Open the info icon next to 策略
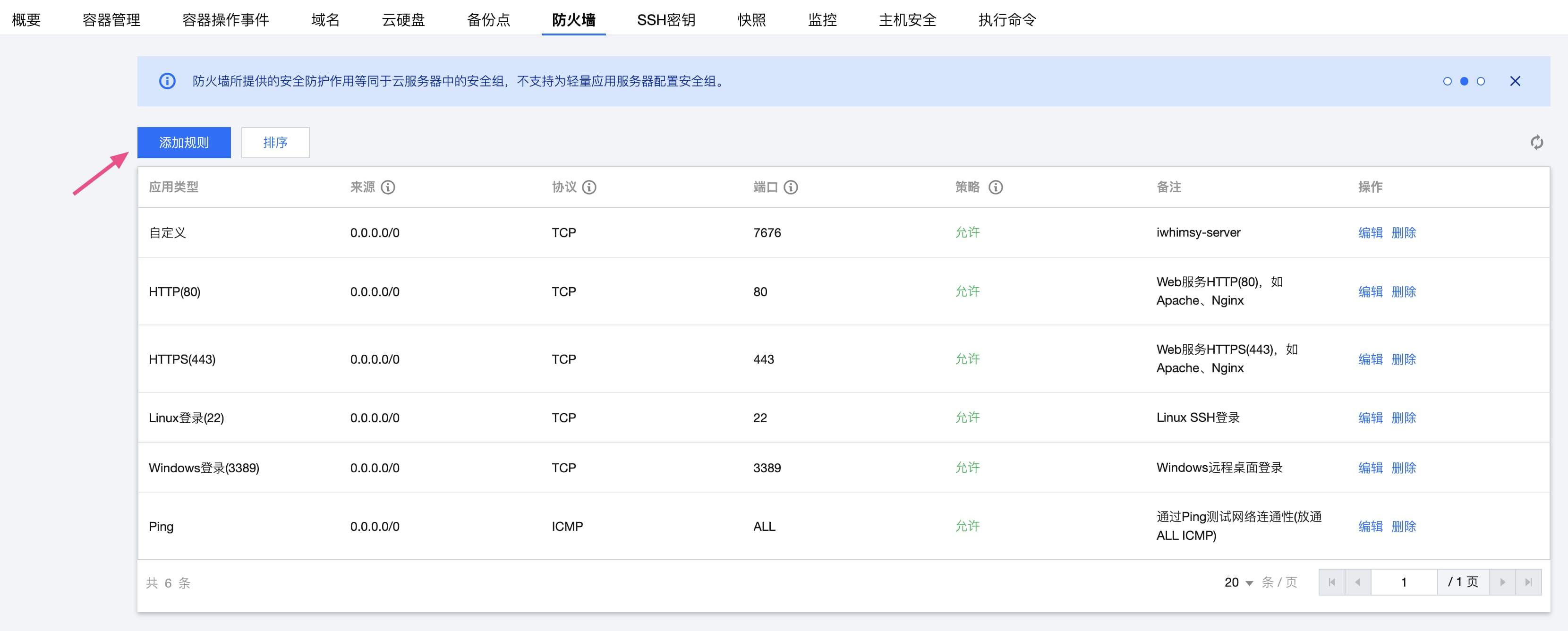 click(x=996, y=188)
